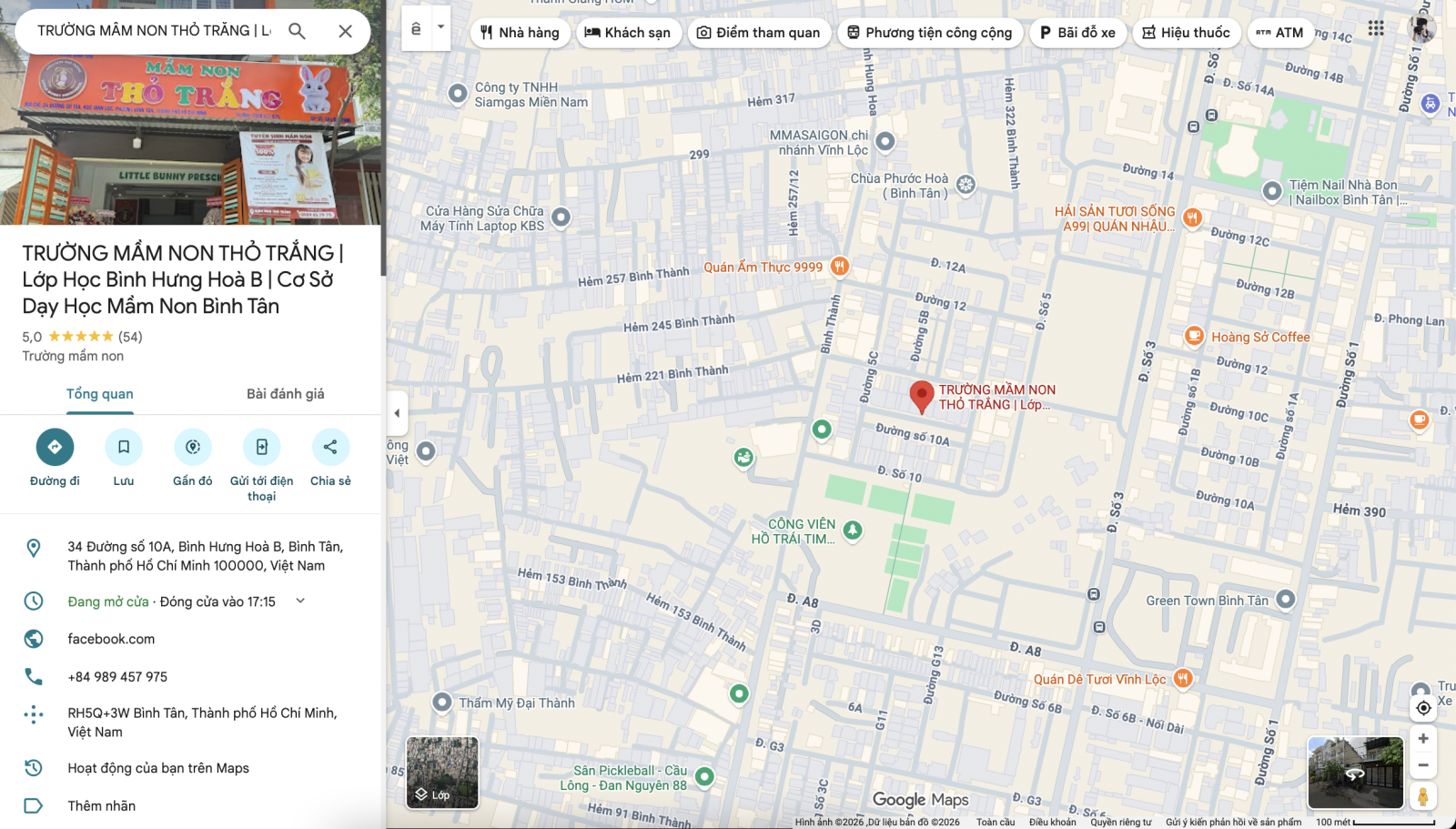Share the place with the Chia sẻ icon
The height and width of the screenshot is (829, 1456).
[330, 447]
